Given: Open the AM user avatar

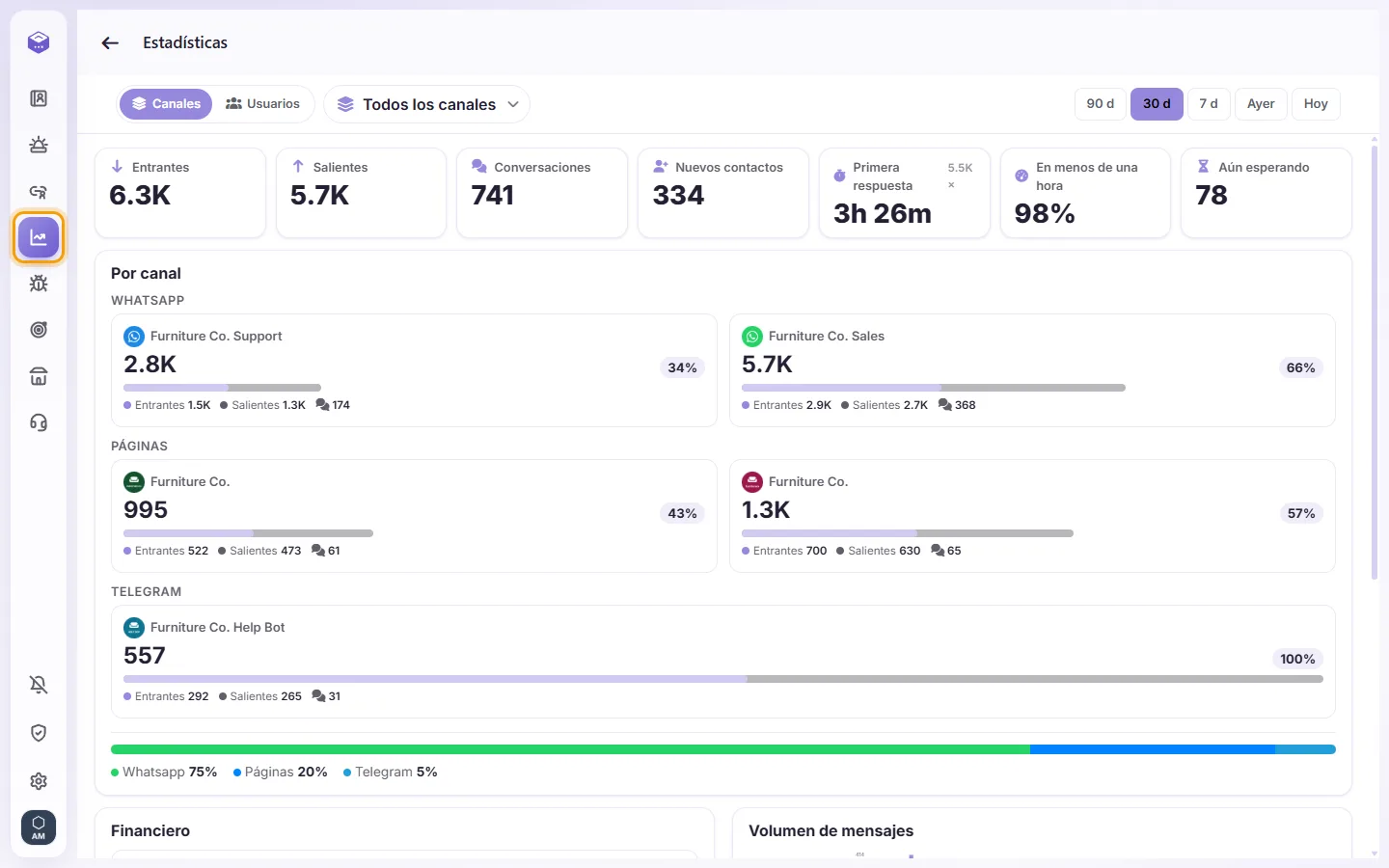Looking at the screenshot, I should click(x=39, y=827).
